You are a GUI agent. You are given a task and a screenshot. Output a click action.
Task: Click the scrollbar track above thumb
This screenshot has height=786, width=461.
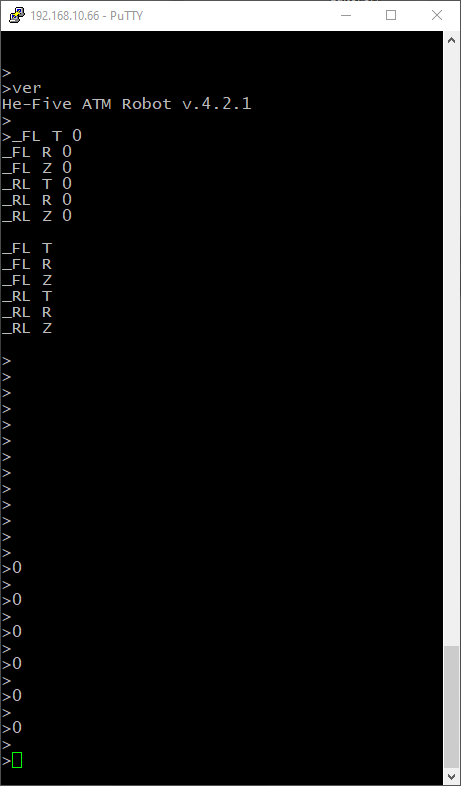[452, 348]
